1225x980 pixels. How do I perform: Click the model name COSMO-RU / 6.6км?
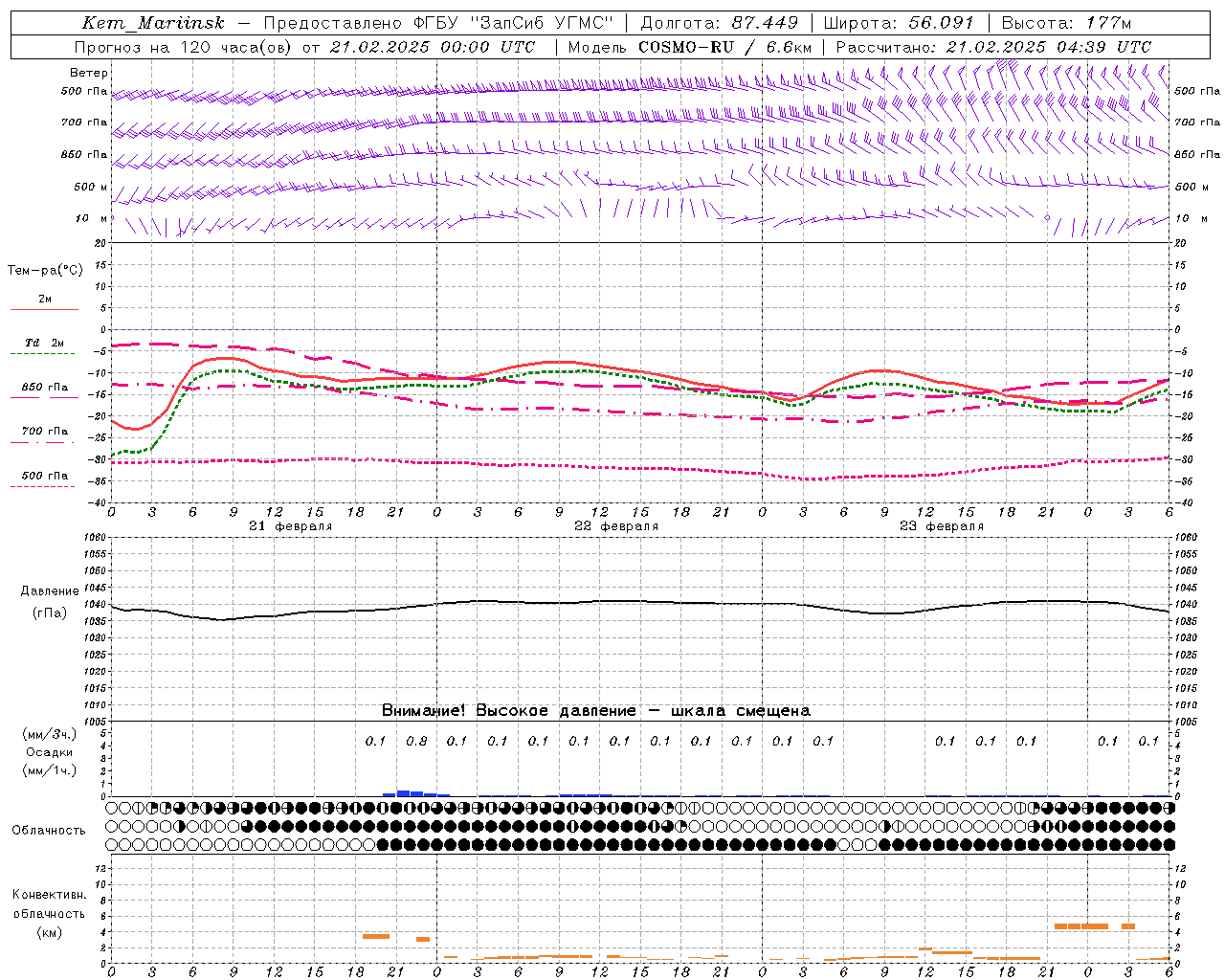tap(724, 47)
